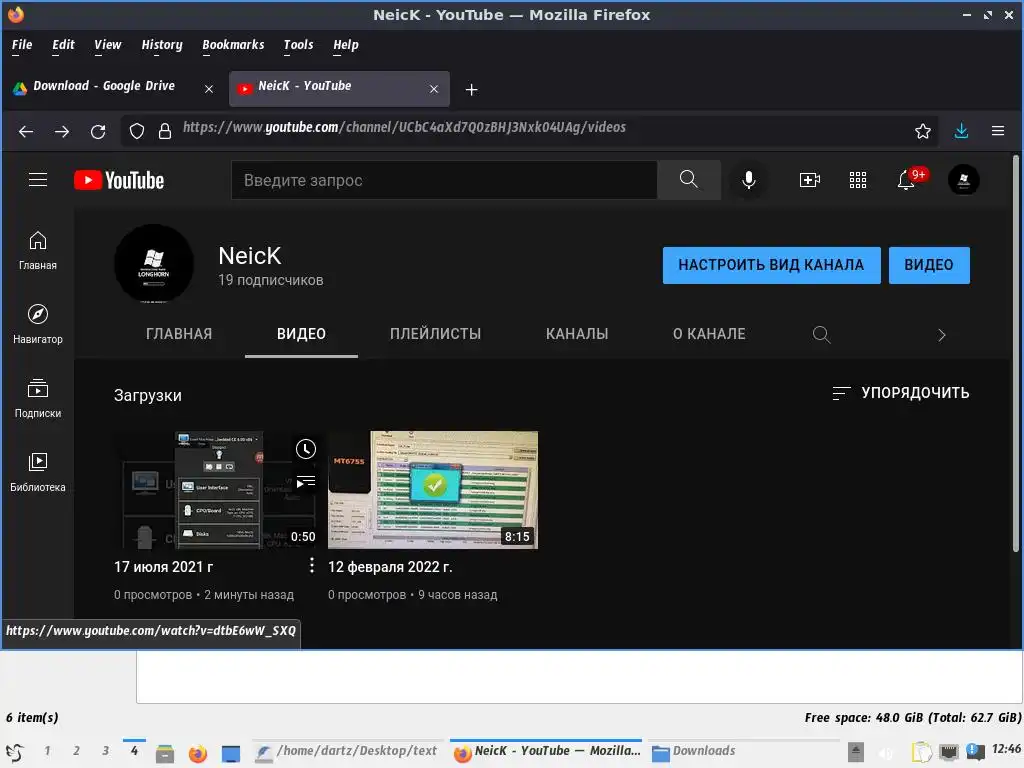
Task: Open the file manager taskbar launcher
Action: pyautogui.click(x=165, y=754)
